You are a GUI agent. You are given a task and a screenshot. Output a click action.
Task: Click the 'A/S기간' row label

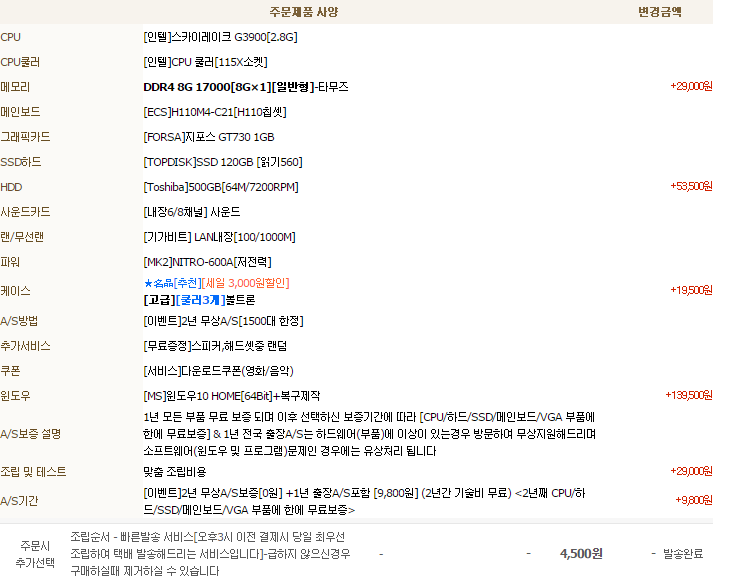(19, 501)
